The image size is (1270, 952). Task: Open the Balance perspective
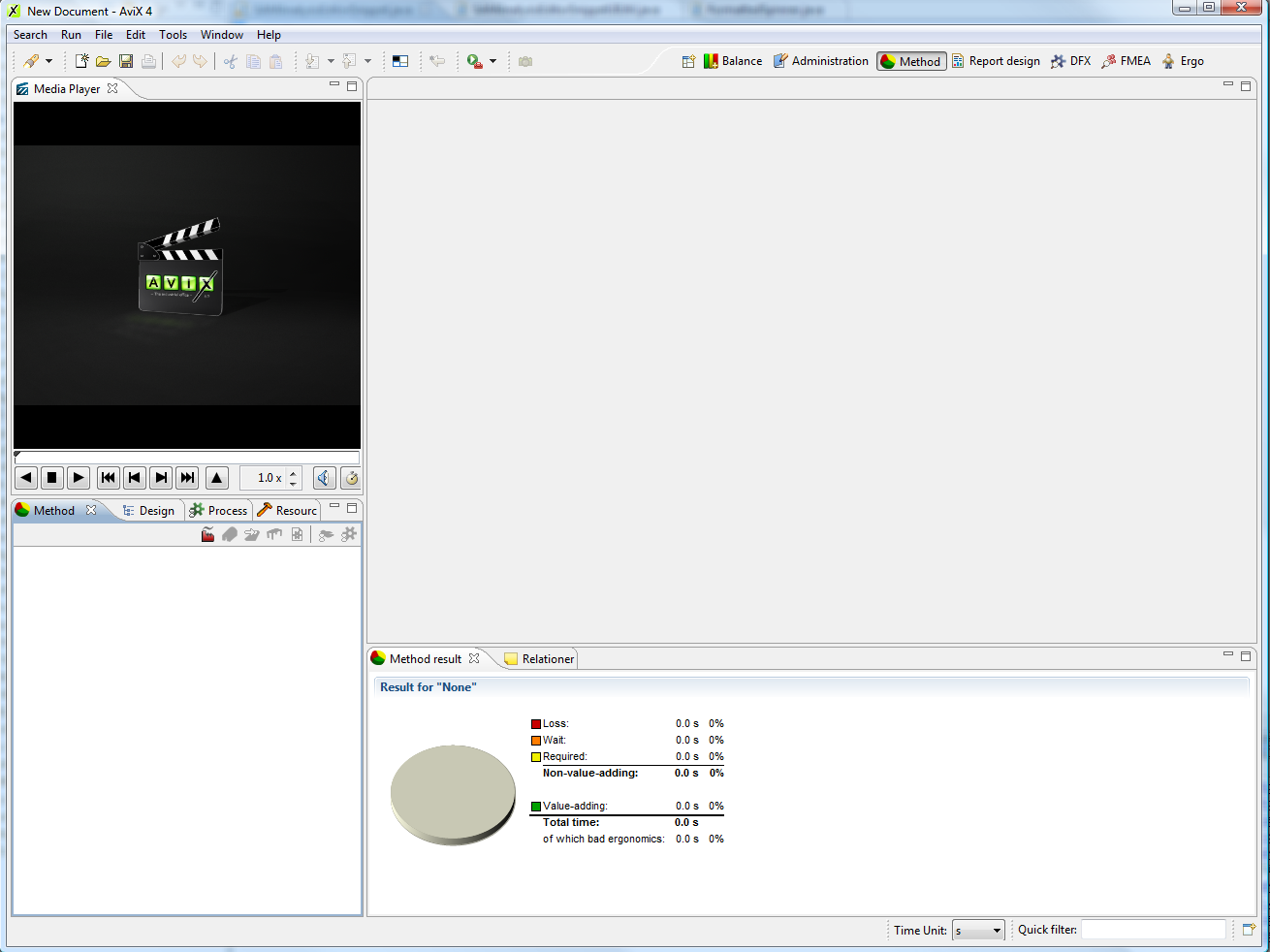coord(732,61)
